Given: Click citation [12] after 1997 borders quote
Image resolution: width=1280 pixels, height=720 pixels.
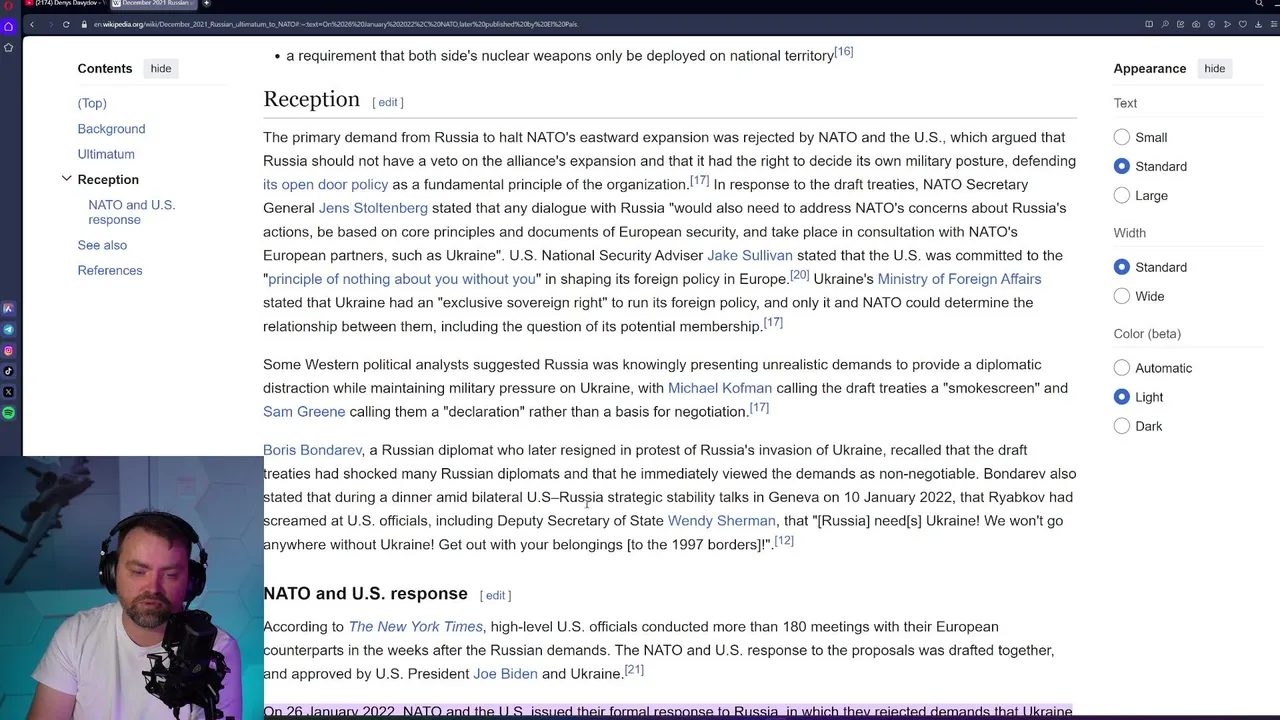Looking at the screenshot, I should pyautogui.click(x=784, y=541).
